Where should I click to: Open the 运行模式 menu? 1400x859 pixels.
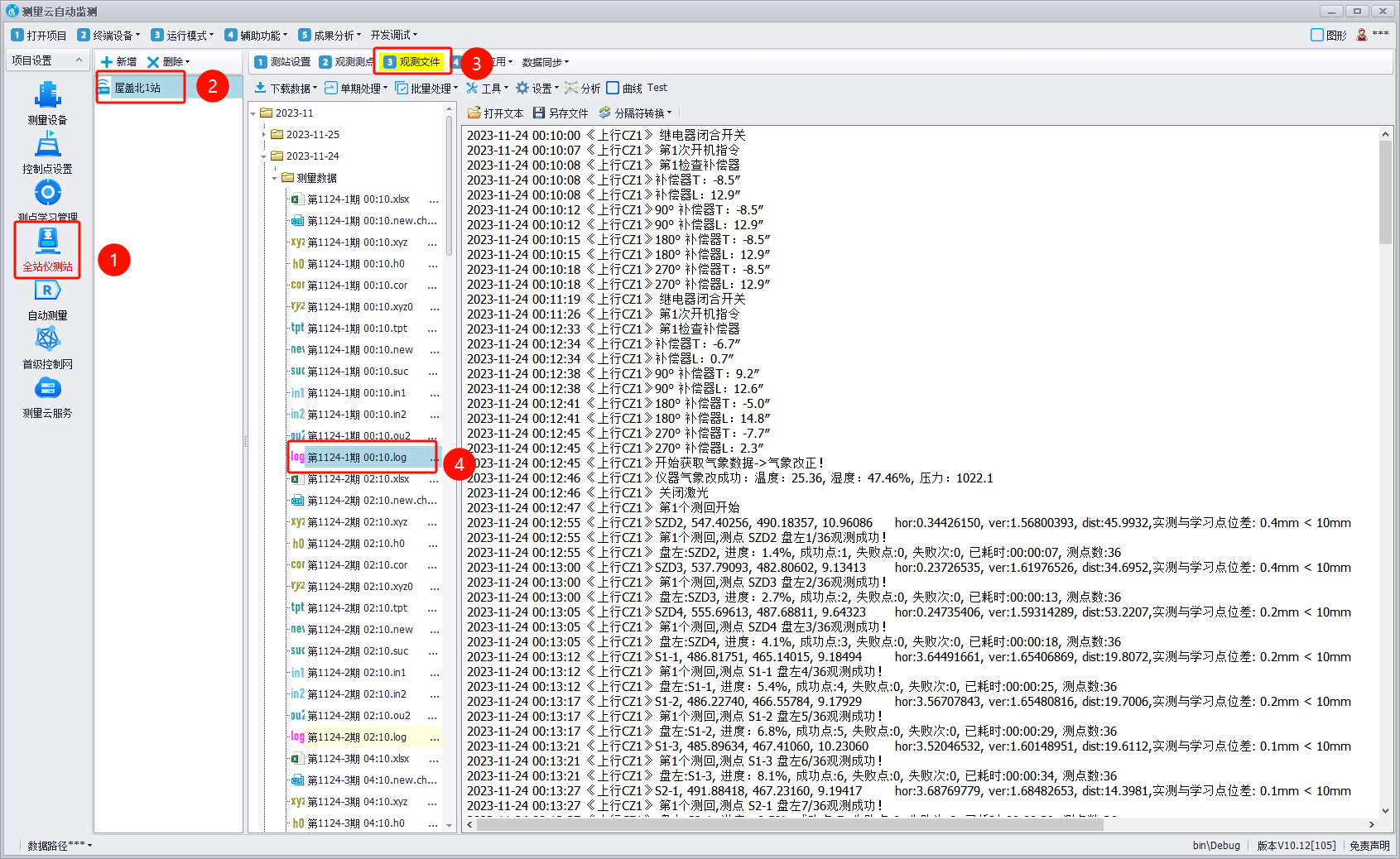[181, 36]
